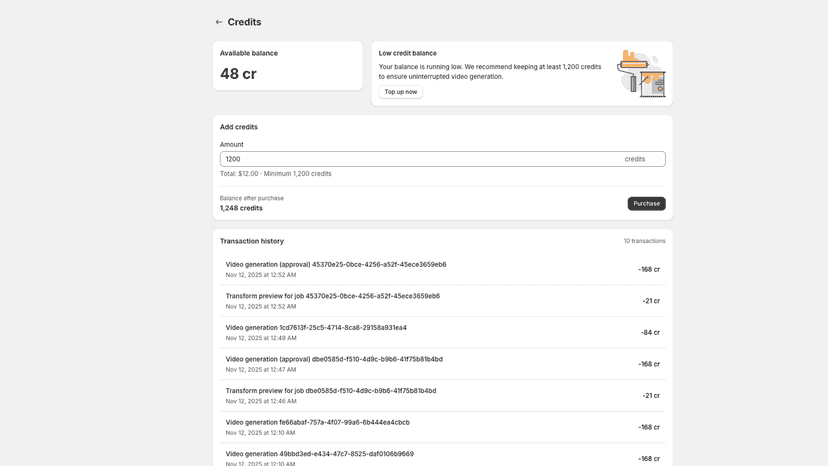Open Video generation (approval) 45370e25 transaction
Viewport: 828px width, 466px height.
tap(443, 269)
